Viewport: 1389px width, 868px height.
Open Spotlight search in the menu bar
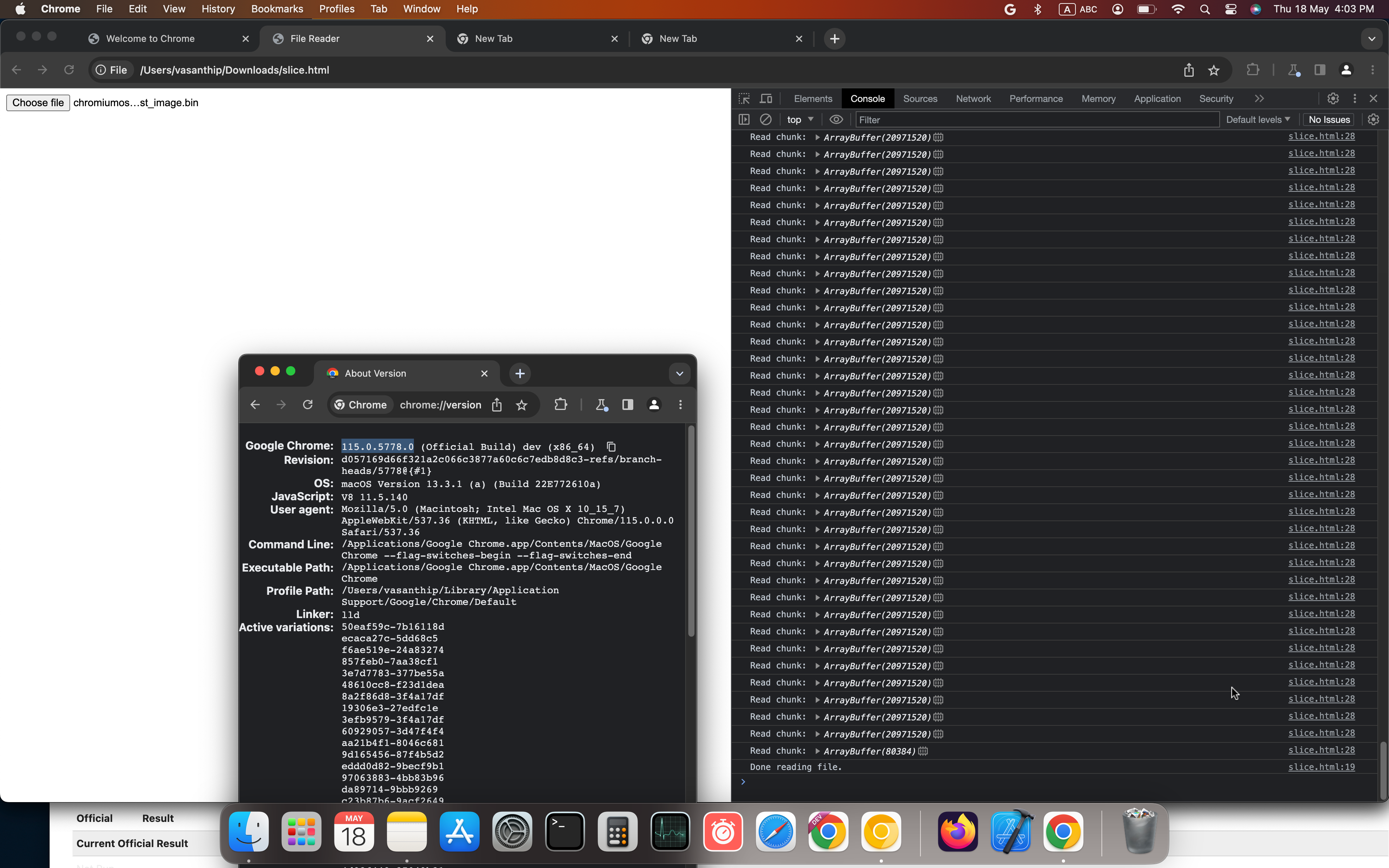click(1204, 9)
